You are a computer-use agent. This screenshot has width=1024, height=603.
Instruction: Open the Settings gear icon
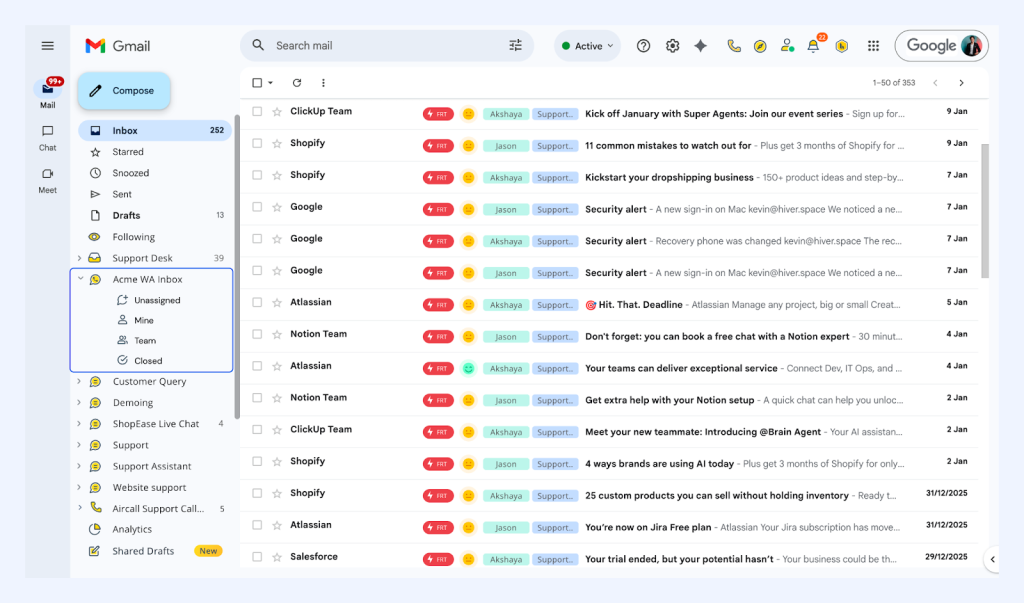(x=672, y=46)
